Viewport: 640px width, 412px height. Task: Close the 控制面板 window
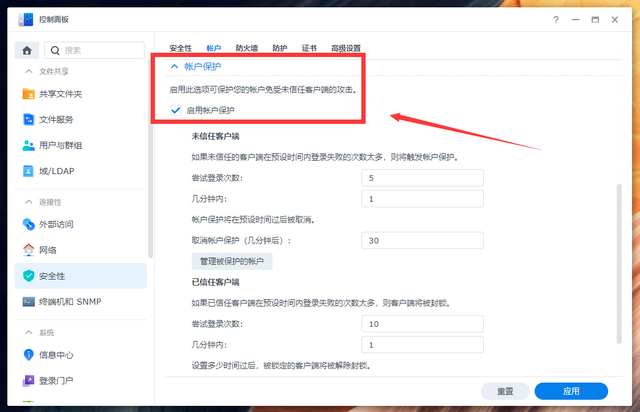tap(615, 20)
